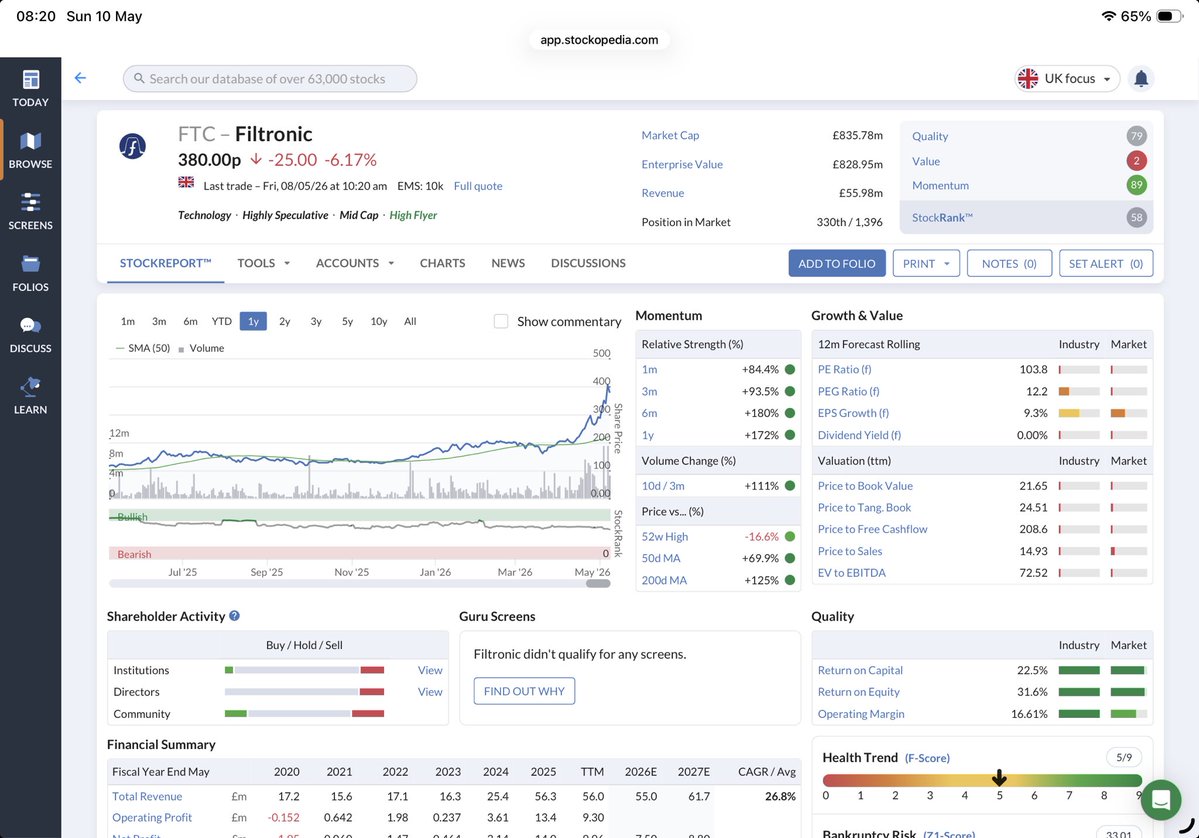This screenshot has width=1199, height=838.
Task: Go back with the blue arrow
Action: [x=80, y=78]
